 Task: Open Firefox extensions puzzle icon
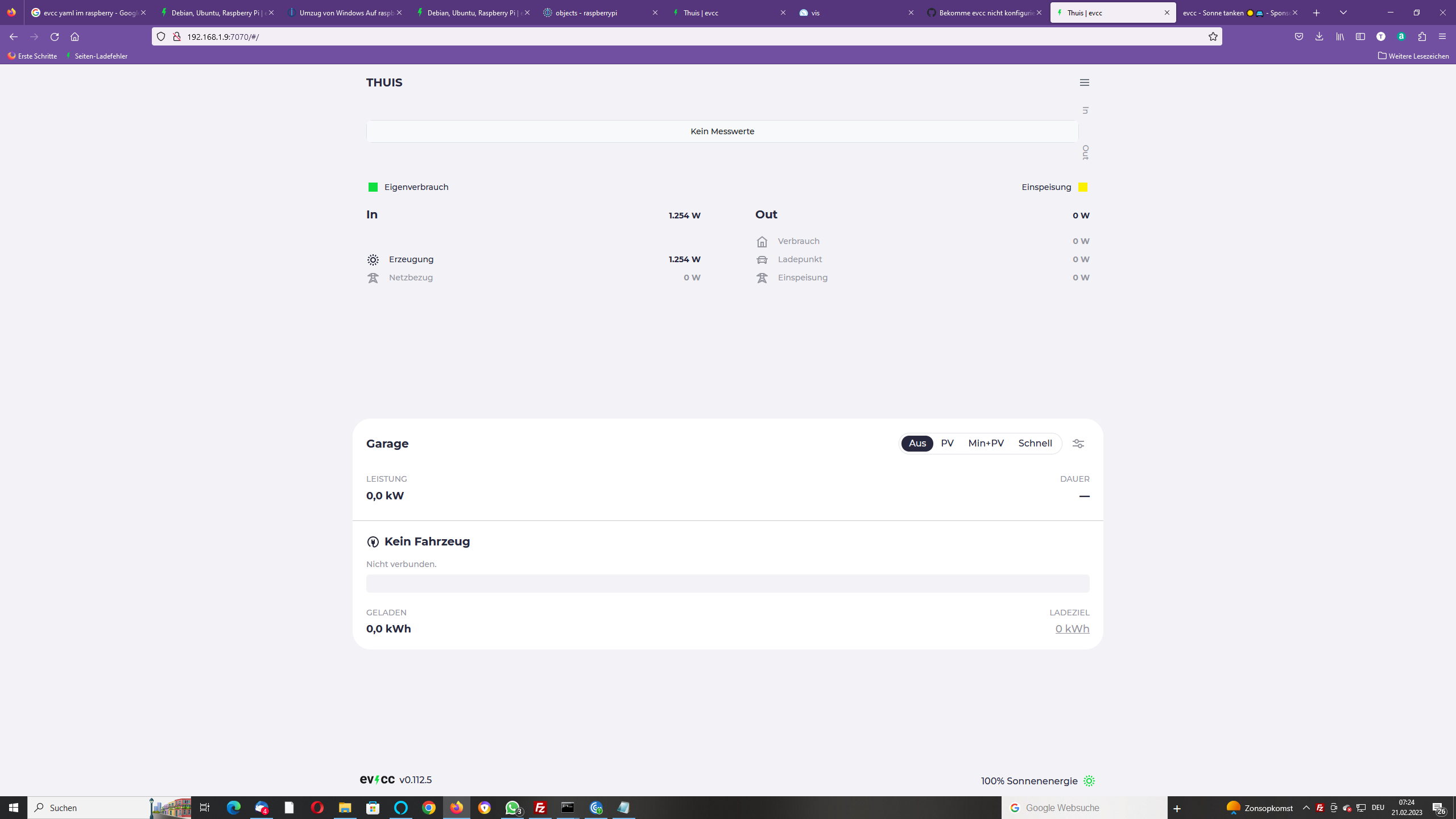click(1422, 36)
